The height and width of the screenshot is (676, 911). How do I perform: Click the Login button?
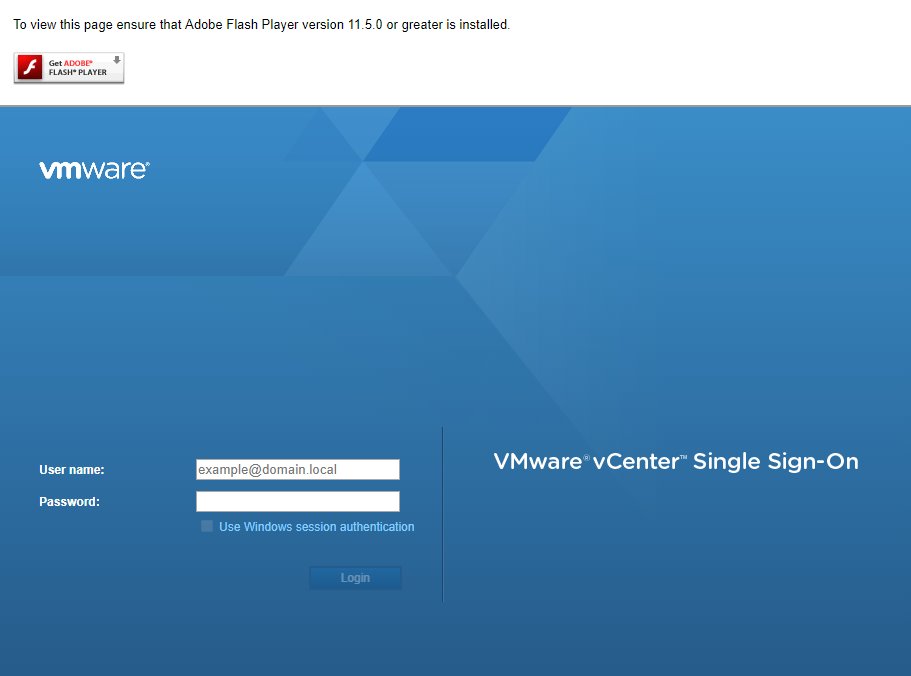click(x=355, y=578)
